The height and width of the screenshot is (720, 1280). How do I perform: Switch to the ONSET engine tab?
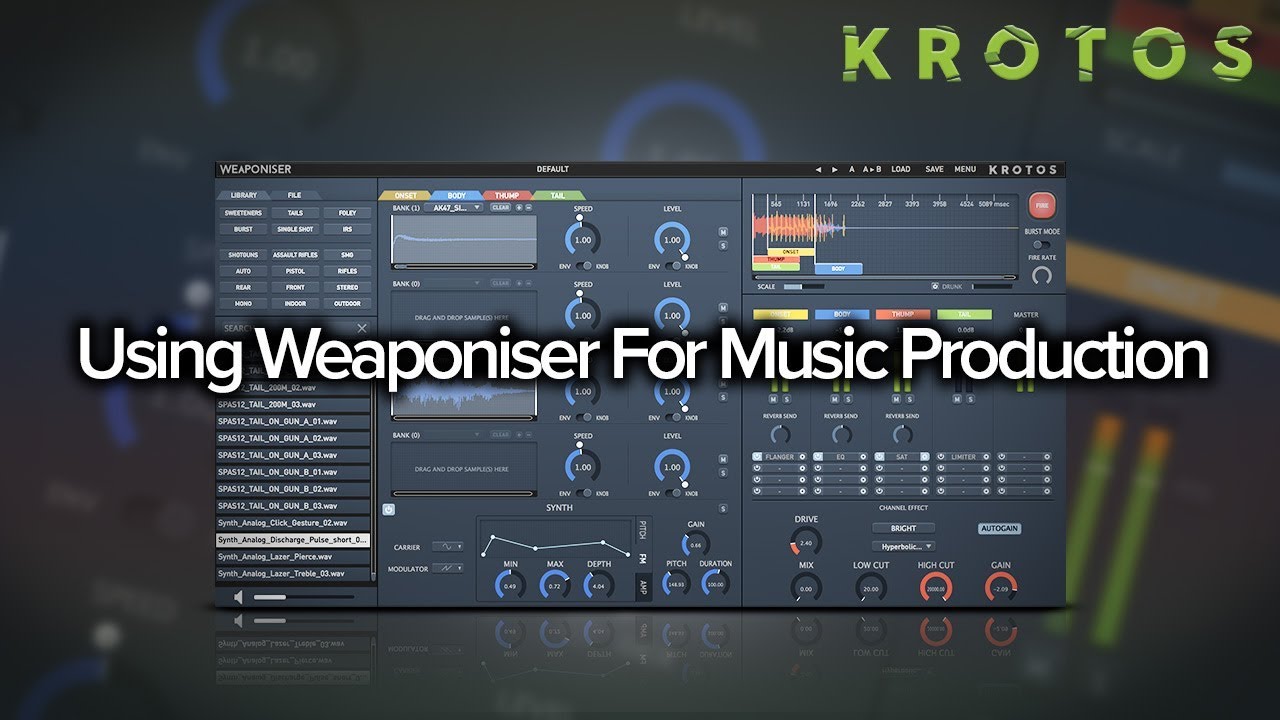(406, 195)
